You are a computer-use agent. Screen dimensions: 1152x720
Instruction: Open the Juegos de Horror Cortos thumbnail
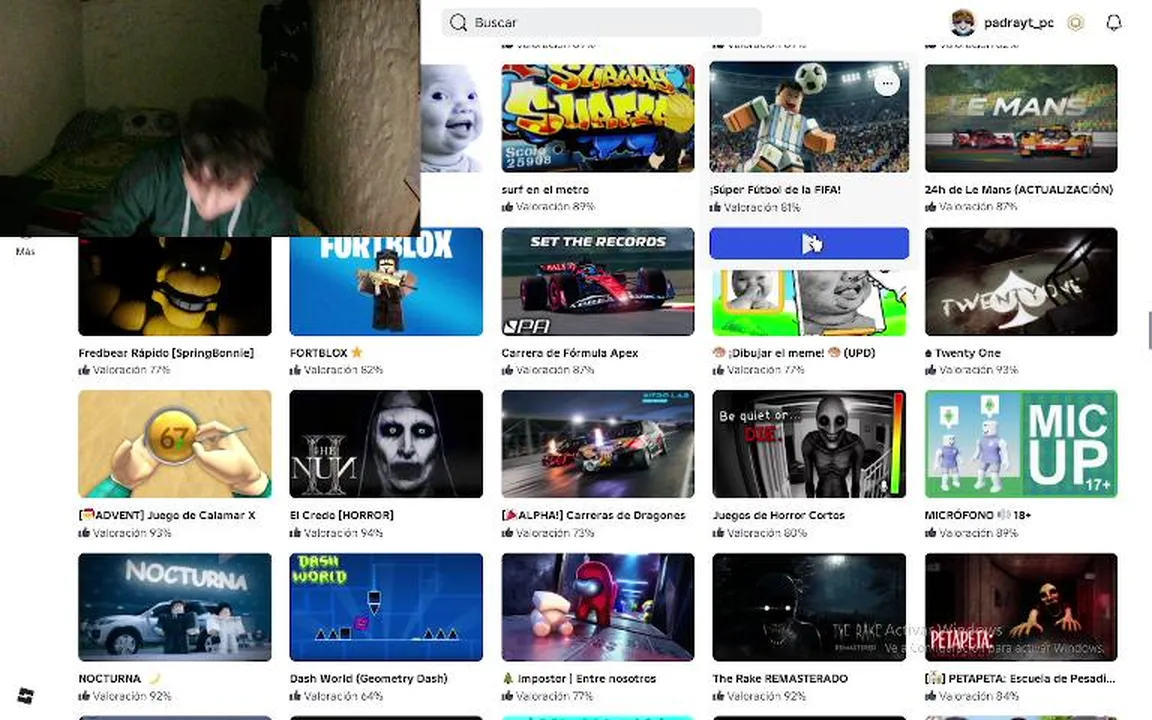tap(809, 444)
